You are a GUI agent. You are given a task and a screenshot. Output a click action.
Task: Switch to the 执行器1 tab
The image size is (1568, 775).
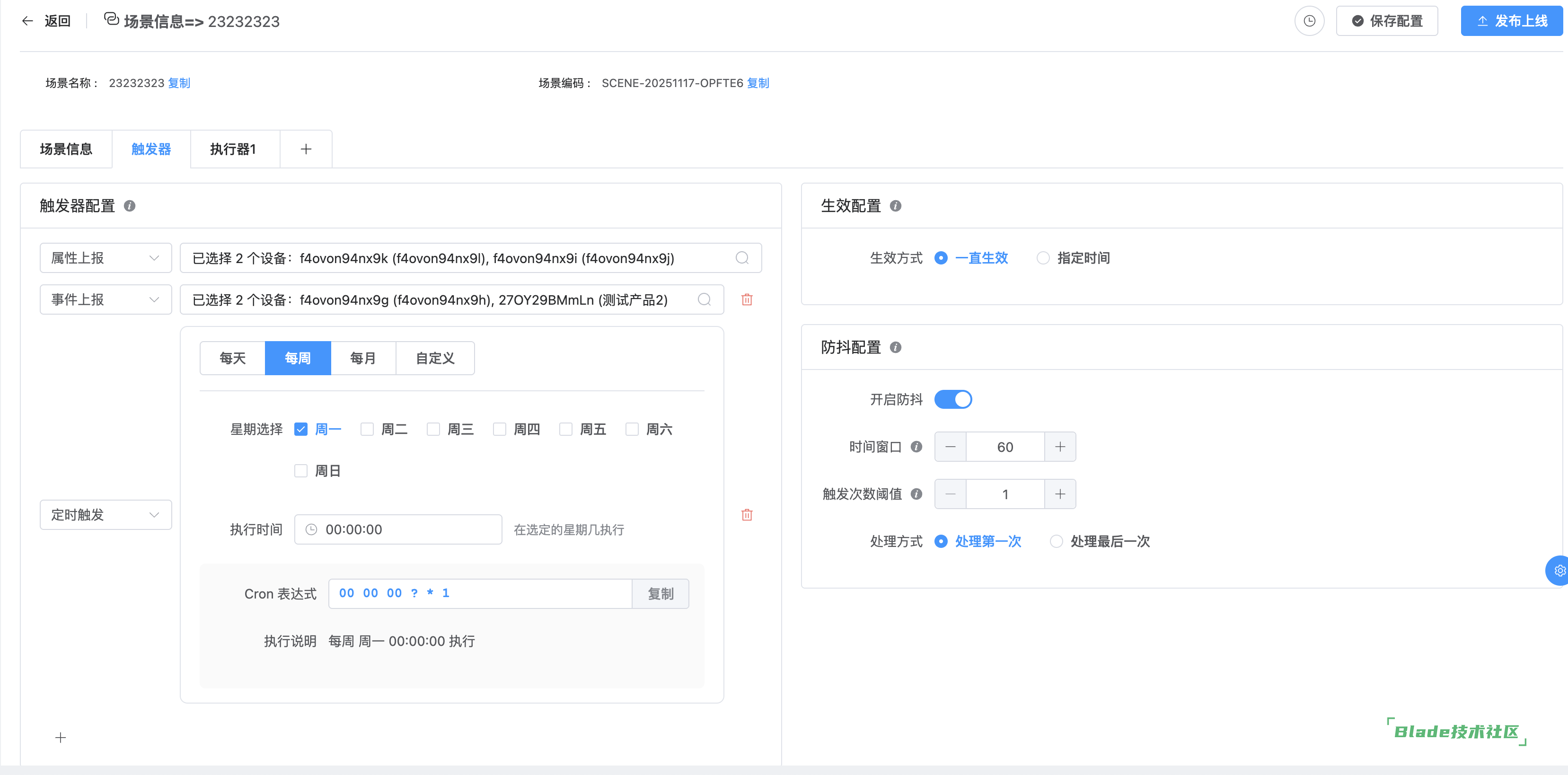pyautogui.click(x=234, y=149)
